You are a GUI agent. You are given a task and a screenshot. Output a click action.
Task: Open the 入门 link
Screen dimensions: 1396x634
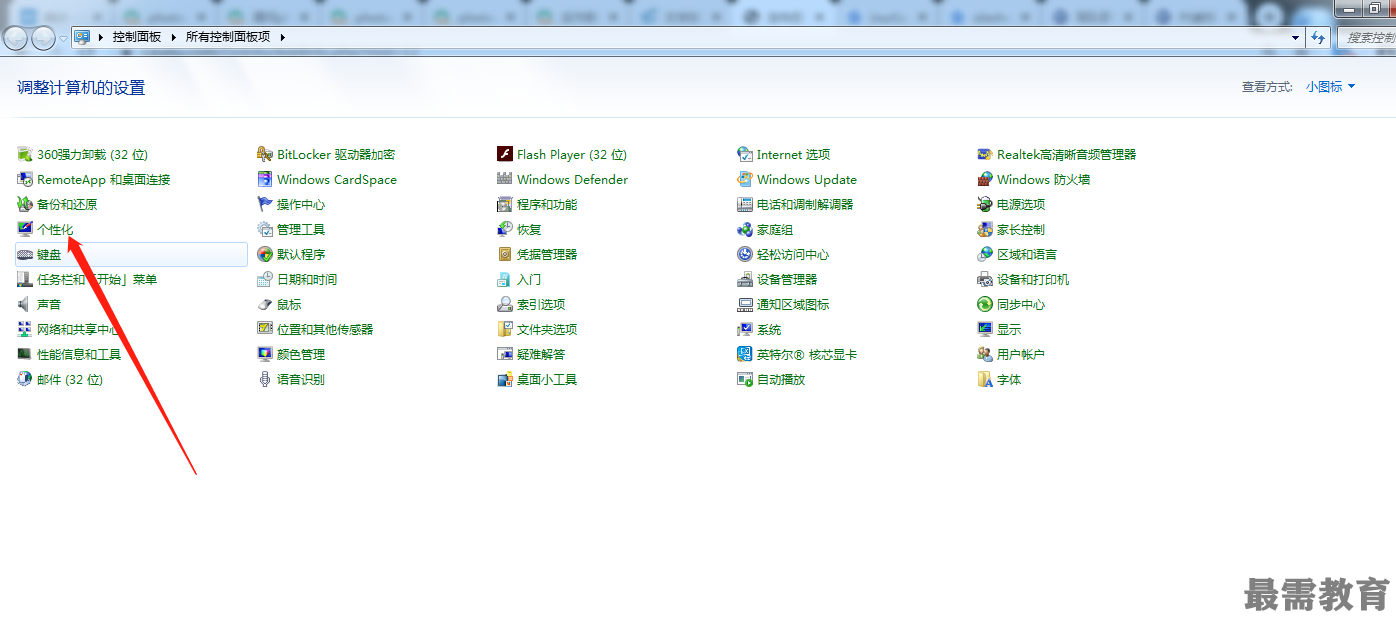529,279
